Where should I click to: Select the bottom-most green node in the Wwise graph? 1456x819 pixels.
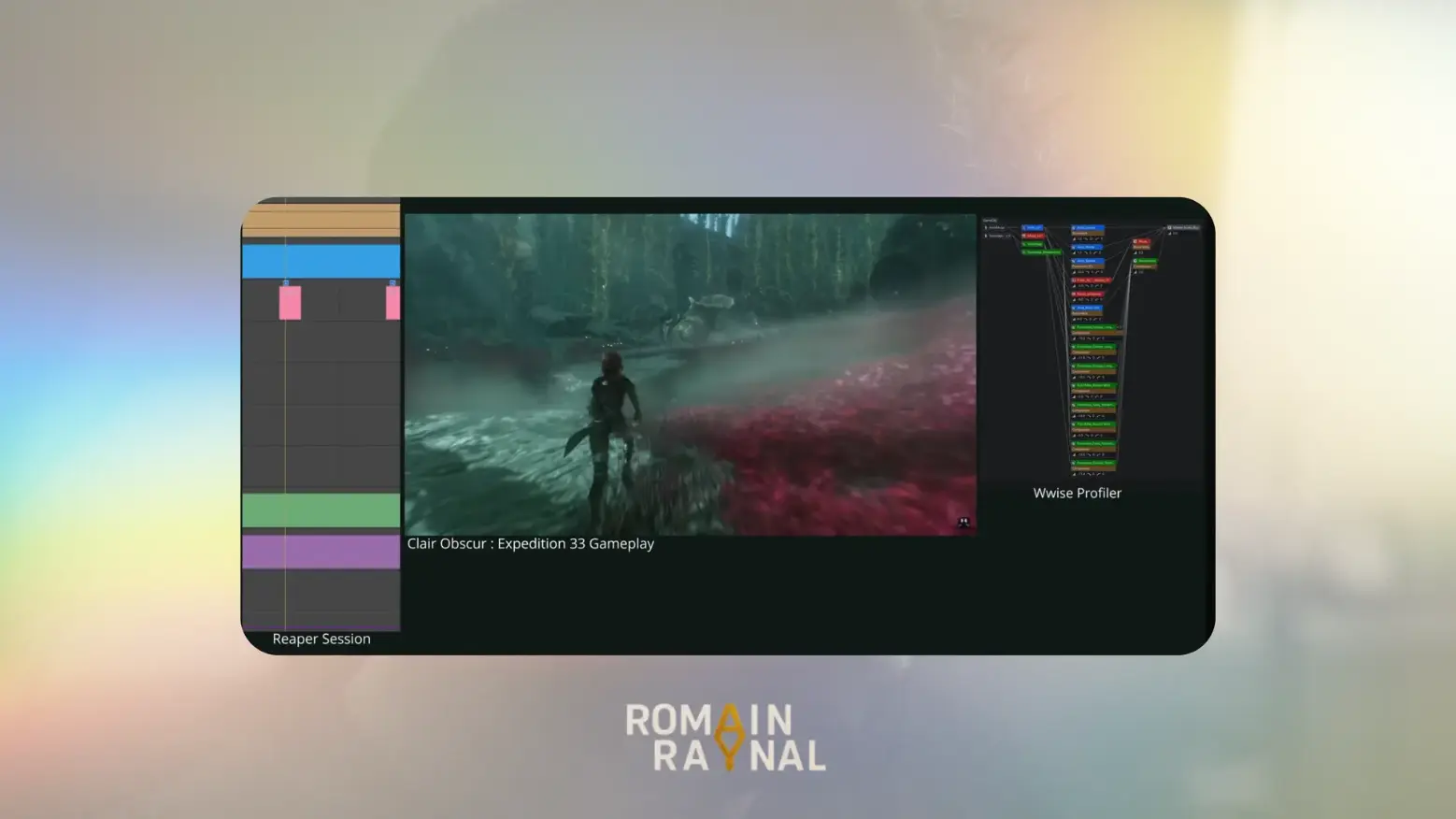click(1092, 463)
